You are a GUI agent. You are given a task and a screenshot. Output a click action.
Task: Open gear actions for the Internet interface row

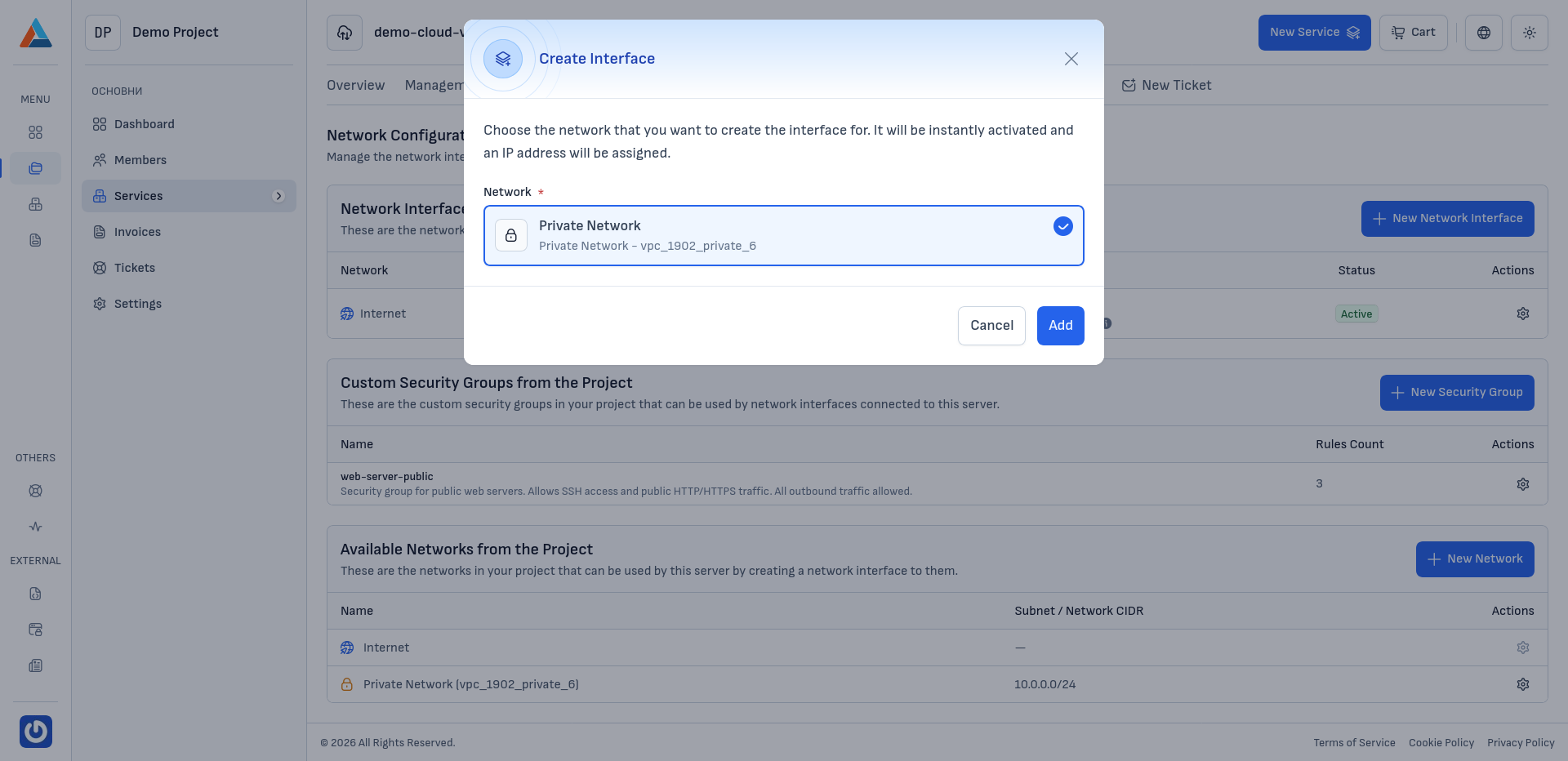point(1522,313)
